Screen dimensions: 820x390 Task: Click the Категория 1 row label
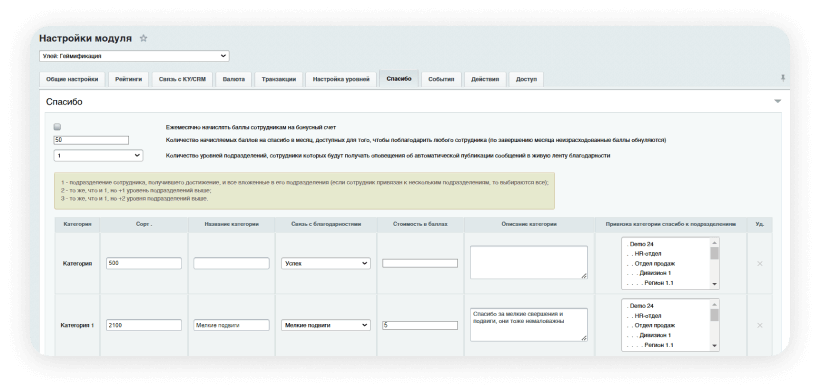tap(77, 325)
